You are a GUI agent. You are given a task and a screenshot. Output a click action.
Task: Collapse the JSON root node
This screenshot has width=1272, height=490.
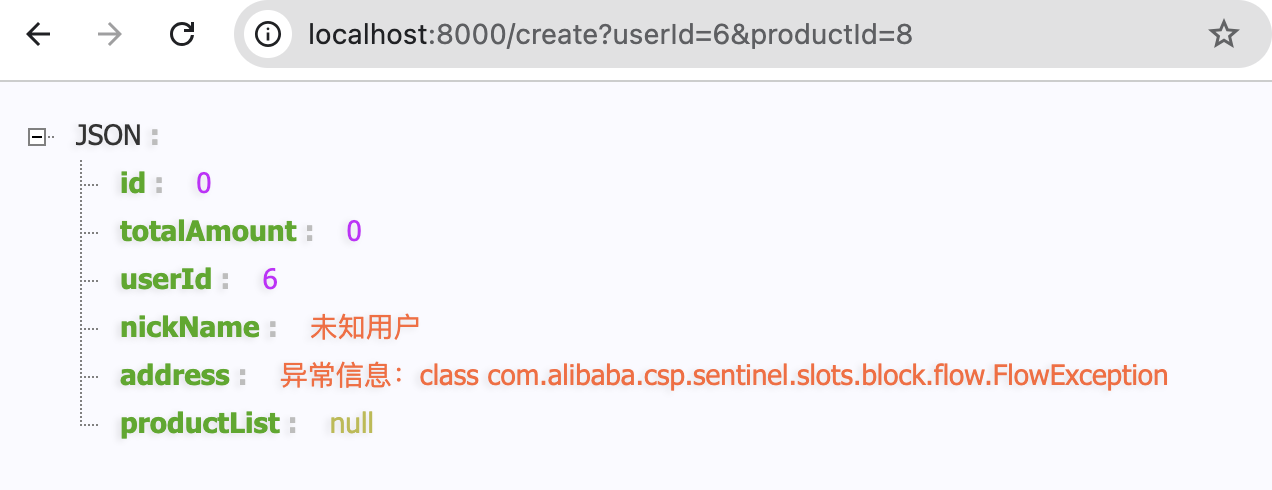(x=38, y=136)
